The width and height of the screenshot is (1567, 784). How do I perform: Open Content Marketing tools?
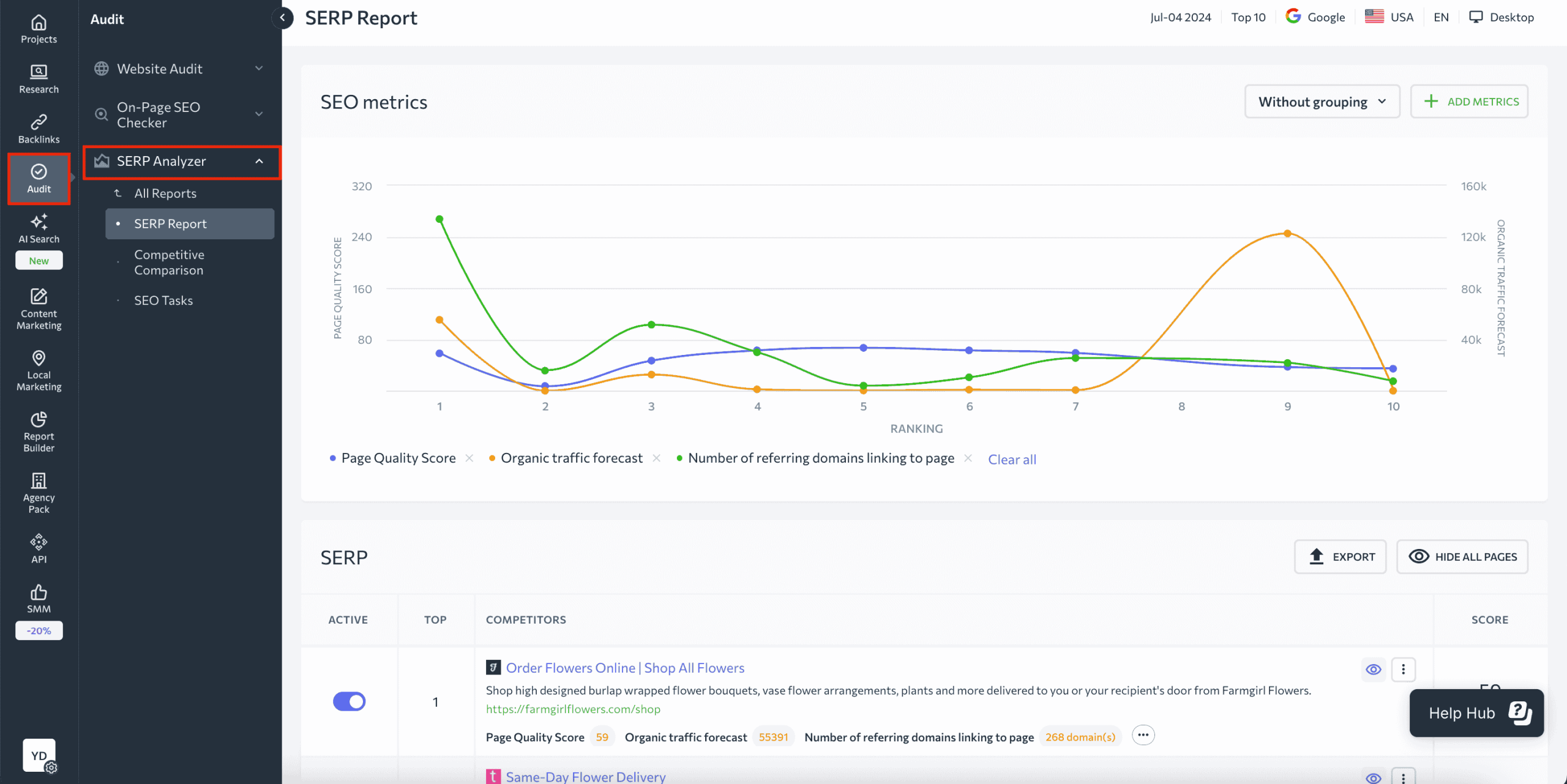pos(38,309)
